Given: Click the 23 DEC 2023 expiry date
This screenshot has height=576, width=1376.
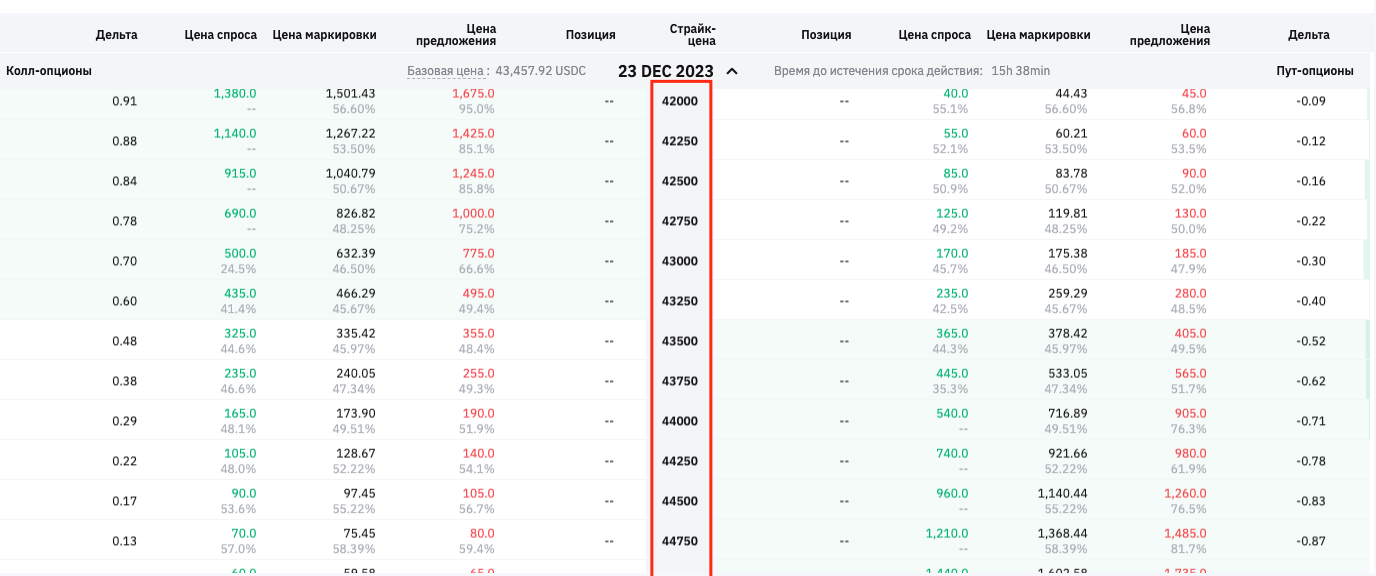Looking at the screenshot, I should (665, 71).
